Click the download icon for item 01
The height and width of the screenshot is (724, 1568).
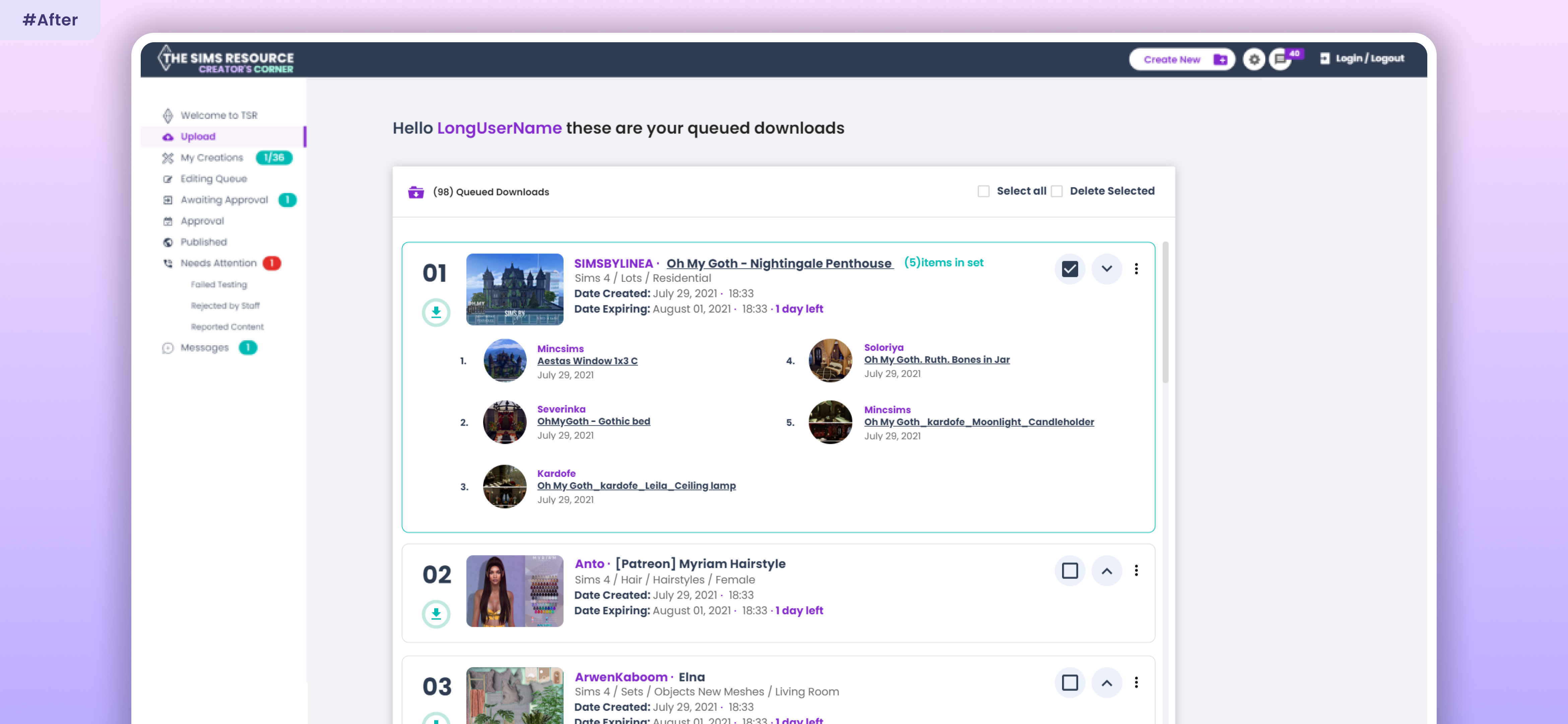436,312
